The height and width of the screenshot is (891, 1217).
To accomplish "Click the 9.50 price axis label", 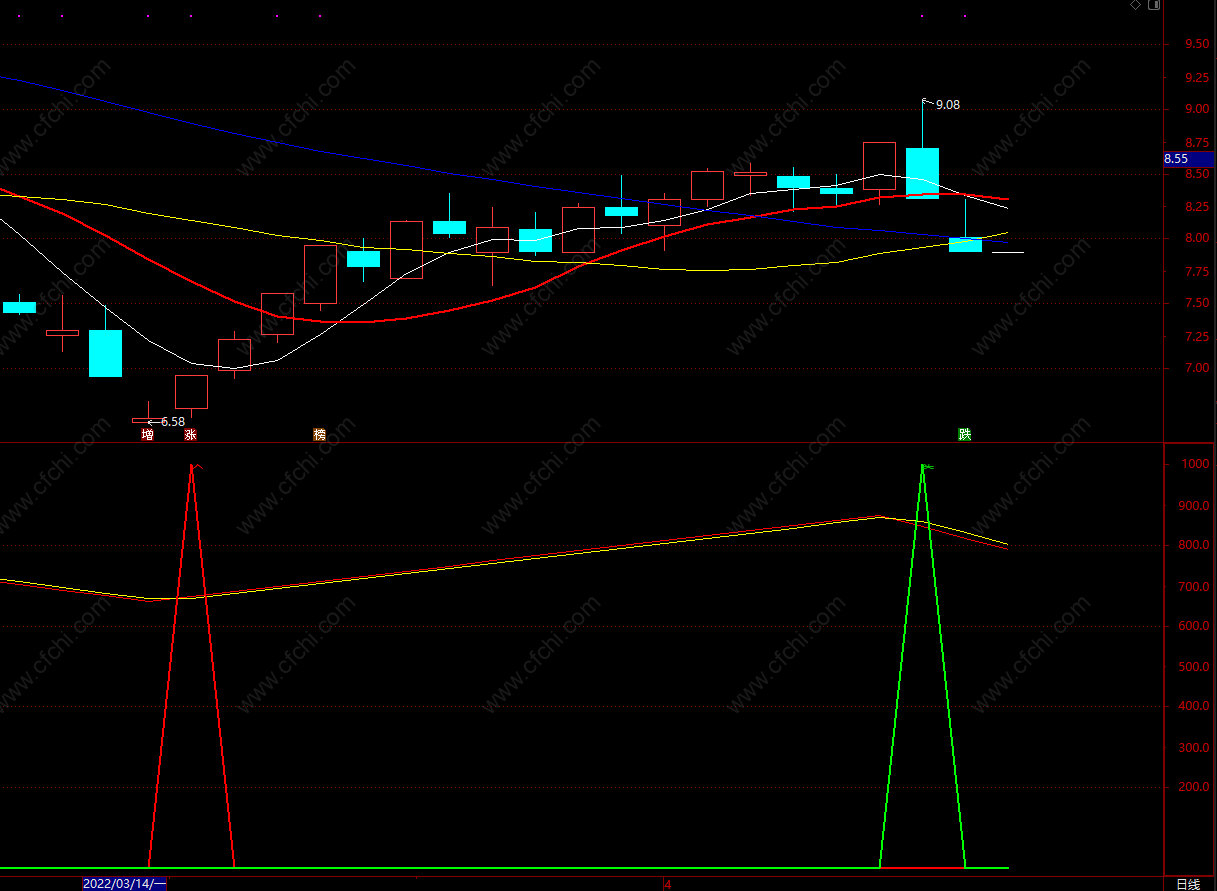I will pyautogui.click(x=1197, y=44).
